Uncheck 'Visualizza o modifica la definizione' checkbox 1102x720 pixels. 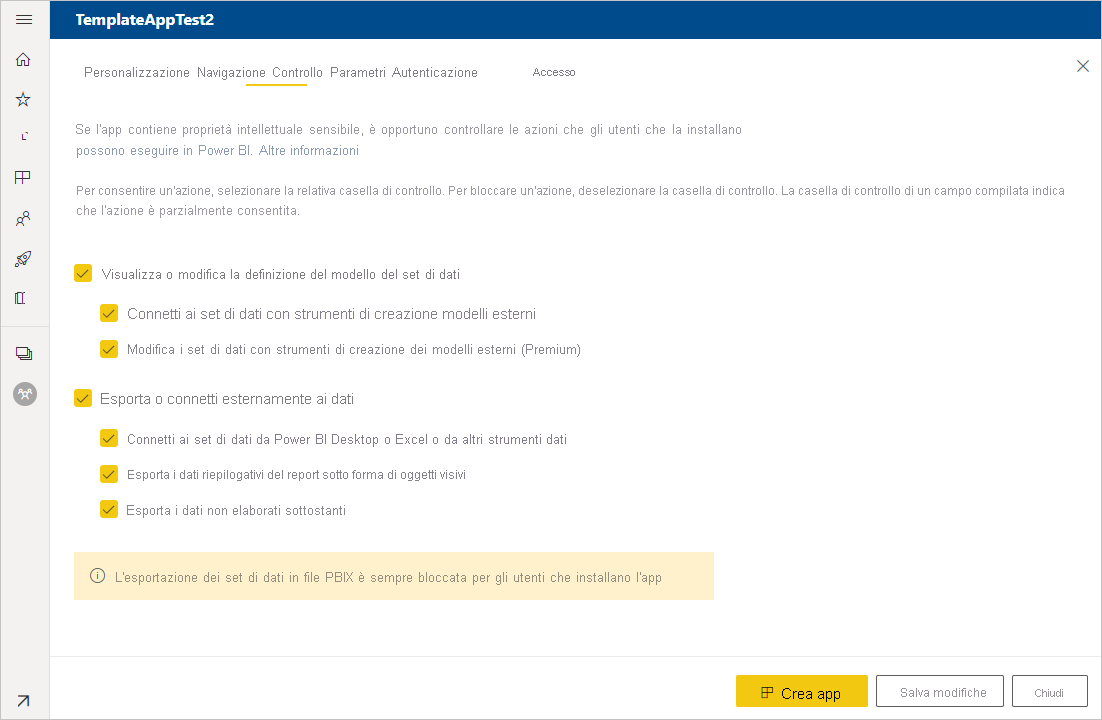pyautogui.click(x=83, y=273)
